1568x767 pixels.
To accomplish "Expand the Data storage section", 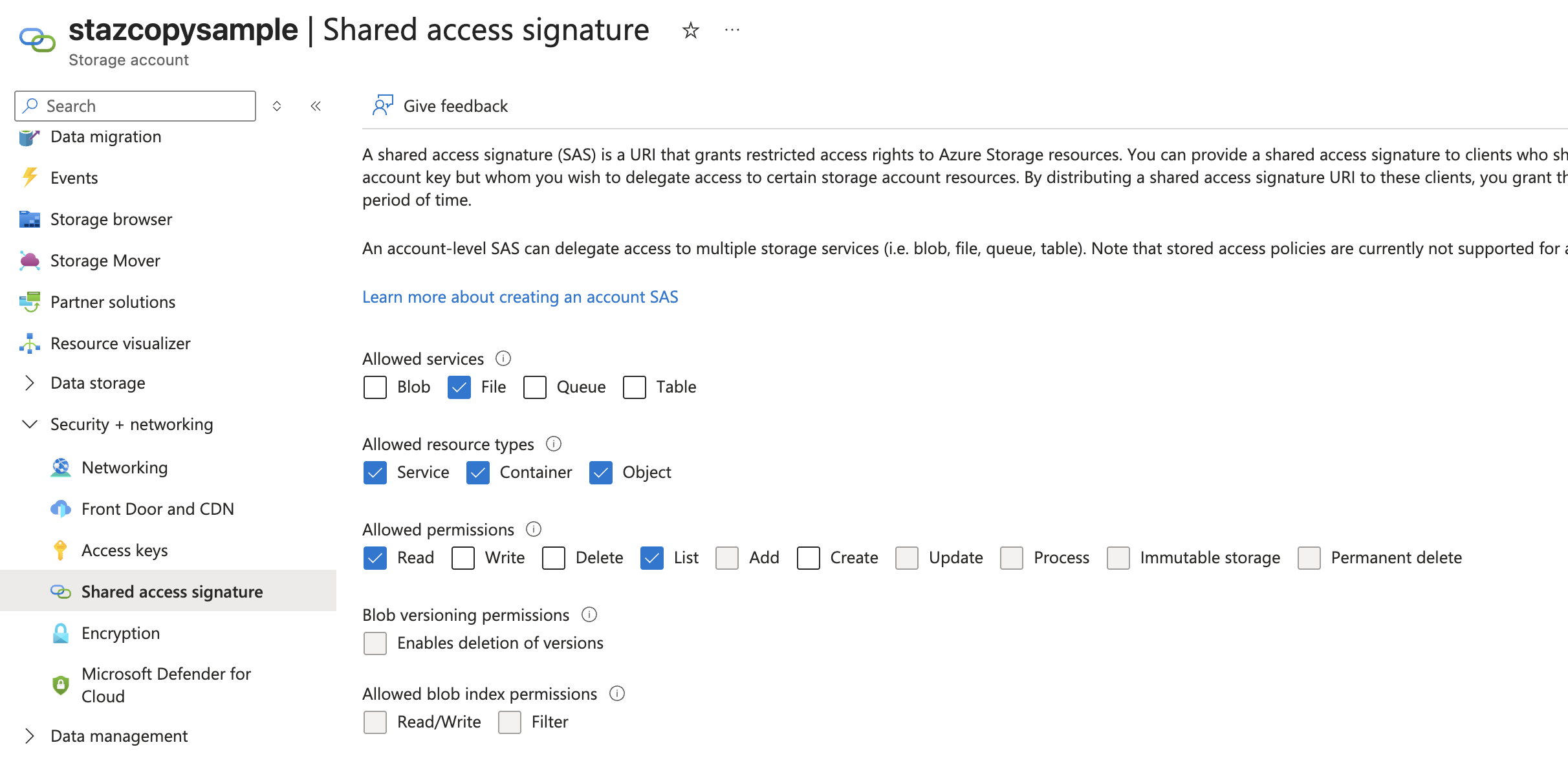I will point(29,383).
